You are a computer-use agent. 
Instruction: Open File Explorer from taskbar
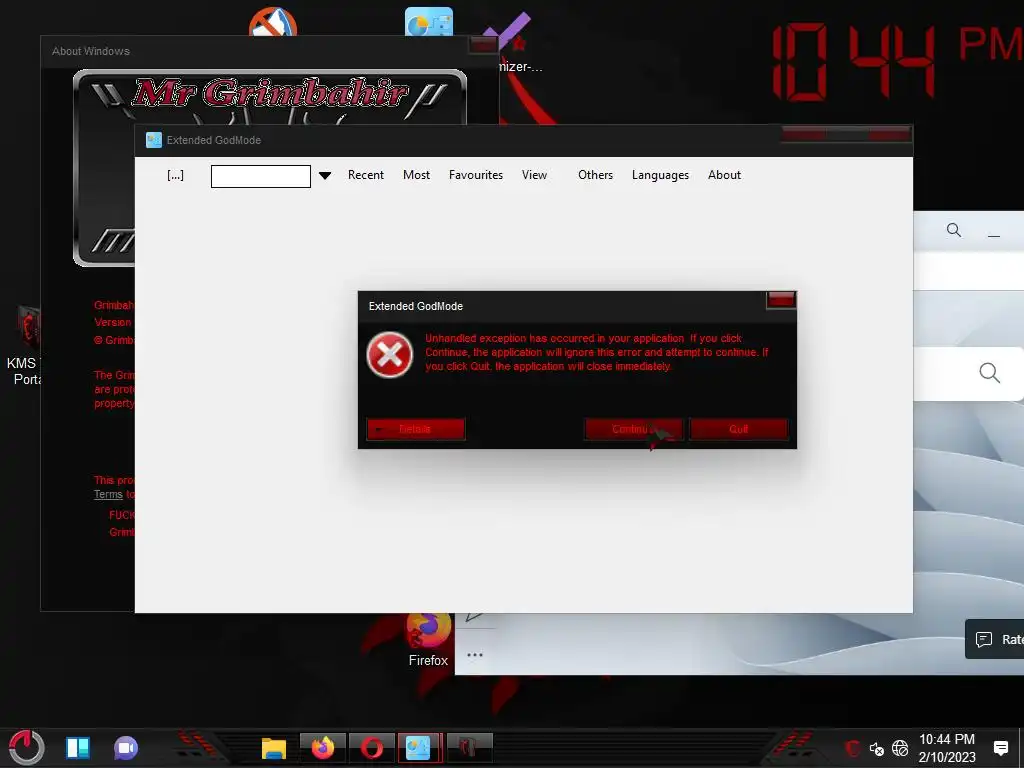pos(274,748)
